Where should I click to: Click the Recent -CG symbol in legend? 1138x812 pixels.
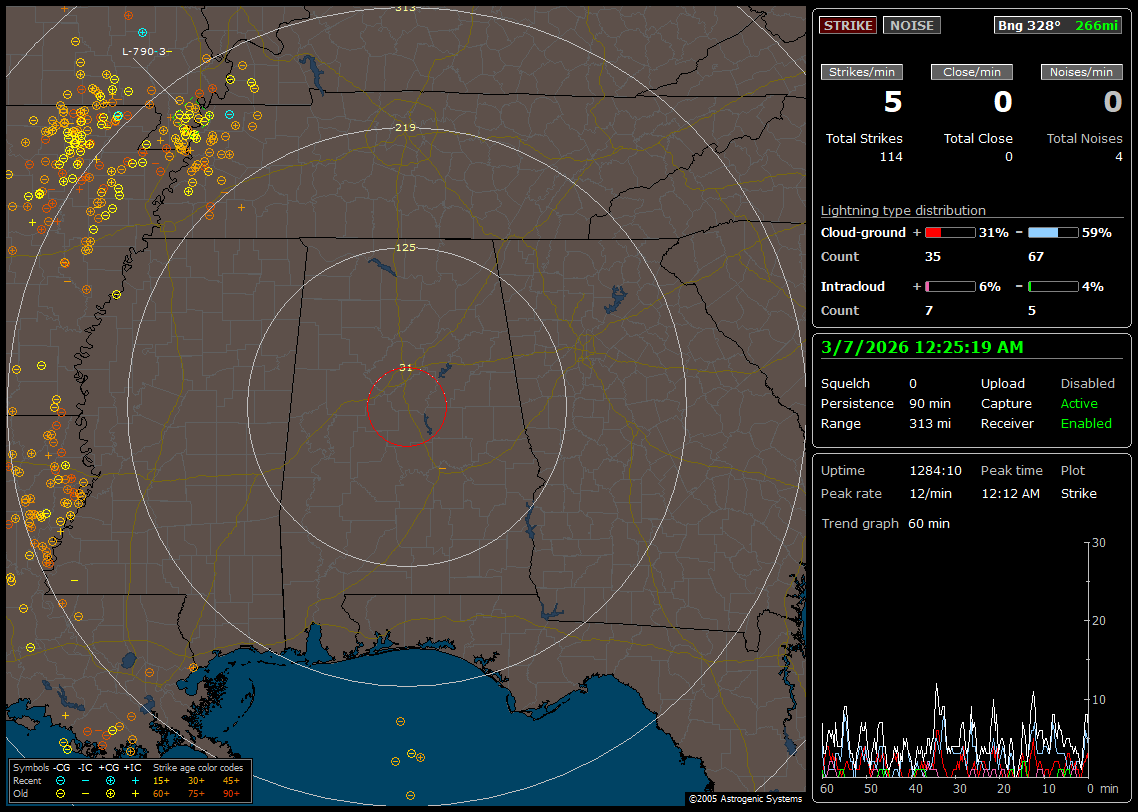tap(61, 780)
